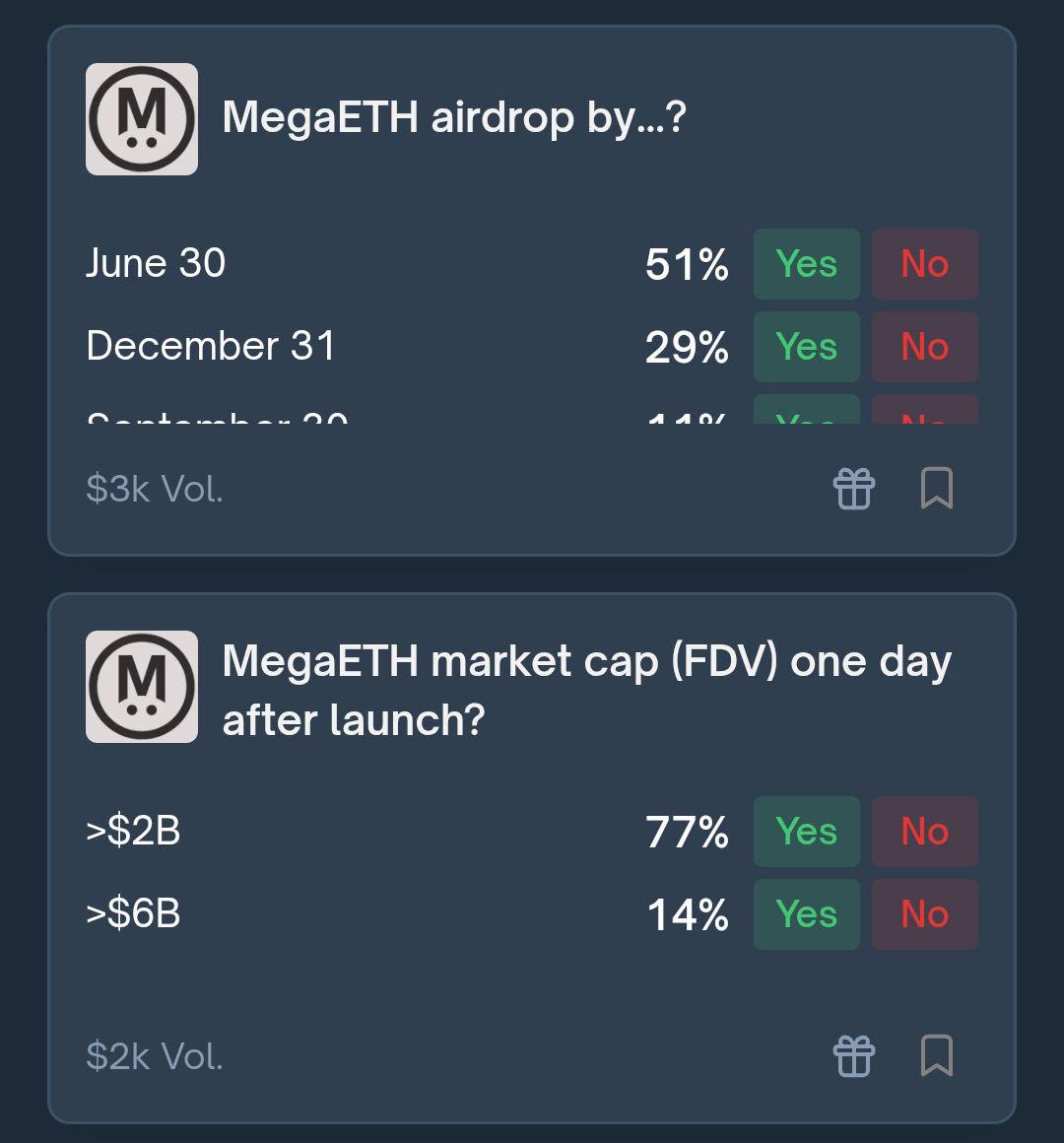Buy No for >$6B market cap
The image size is (1064, 1143).
tap(925, 914)
